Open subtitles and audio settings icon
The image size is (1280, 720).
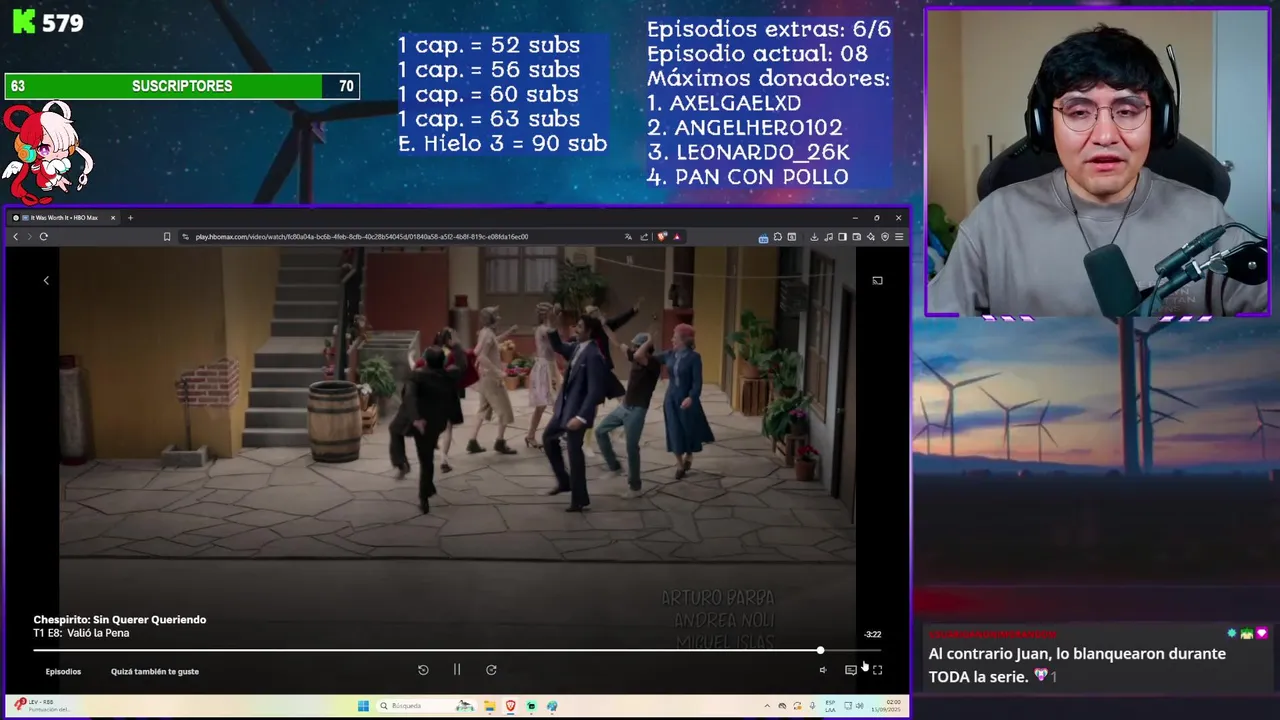pyautogui.click(x=850, y=670)
